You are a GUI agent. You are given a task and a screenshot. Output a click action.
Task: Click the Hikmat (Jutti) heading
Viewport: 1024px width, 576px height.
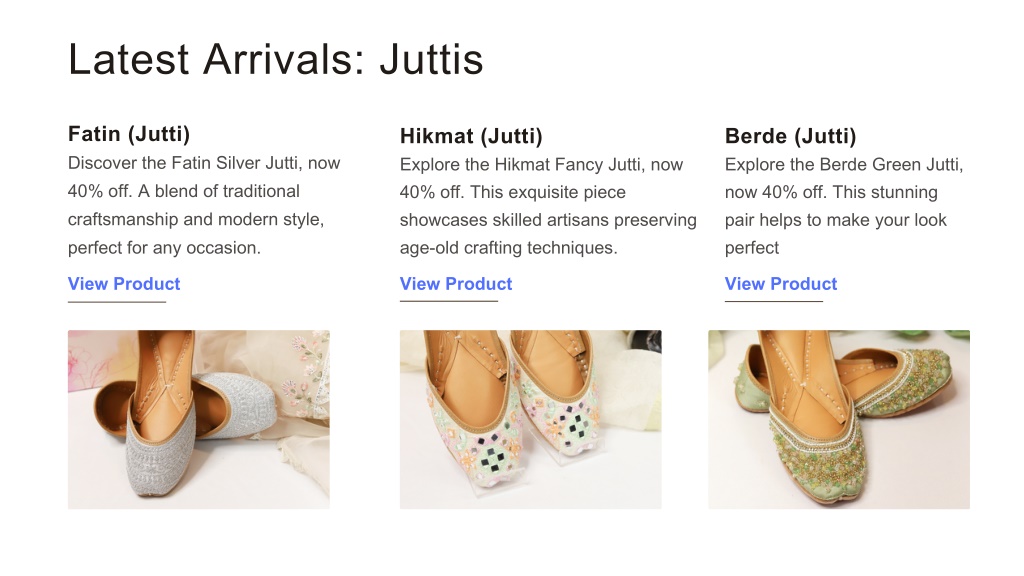[x=471, y=136]
